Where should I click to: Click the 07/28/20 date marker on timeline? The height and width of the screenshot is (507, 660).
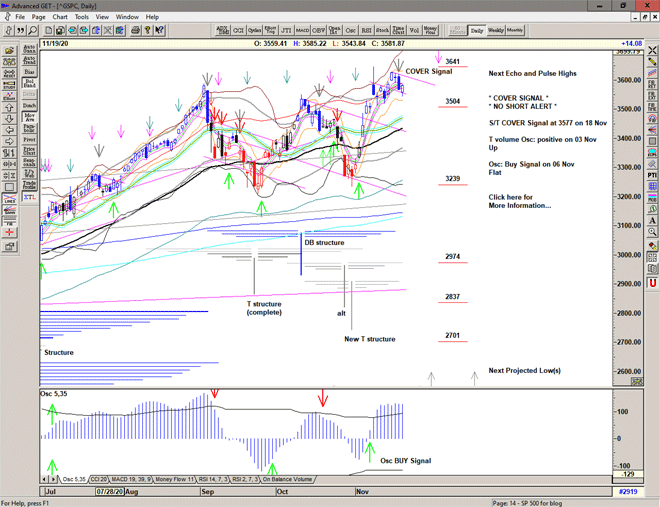(x=108, y=492)
